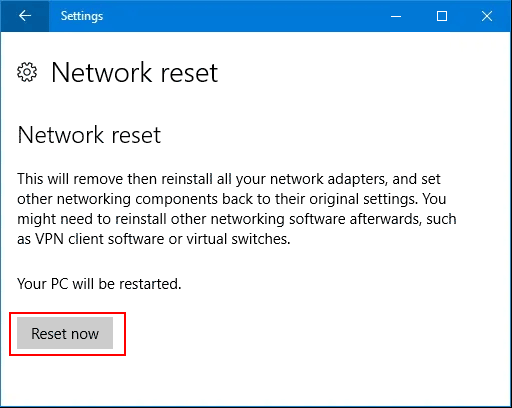Click the Reset now button

pos(65,333)
